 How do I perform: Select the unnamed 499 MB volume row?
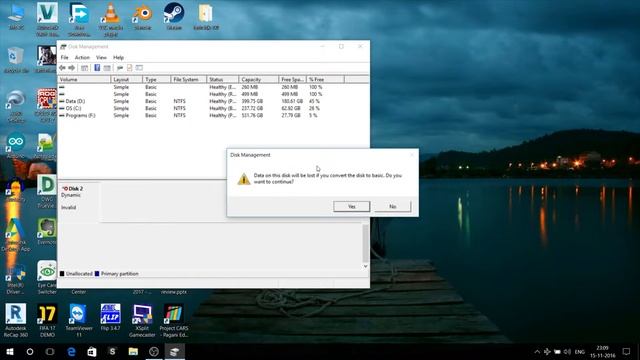click(202, 94)
